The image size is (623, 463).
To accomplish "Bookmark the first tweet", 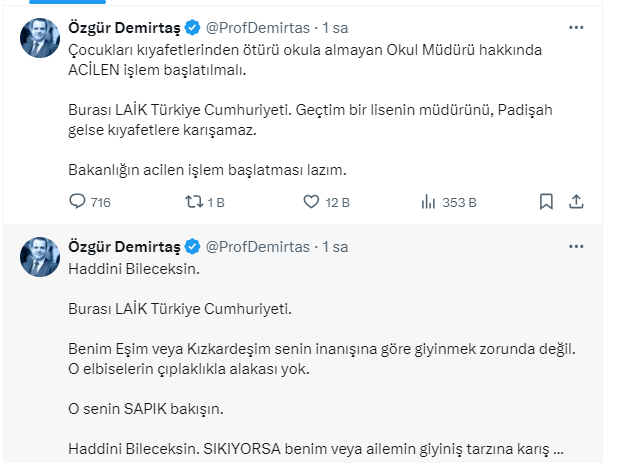I will 546,202.
